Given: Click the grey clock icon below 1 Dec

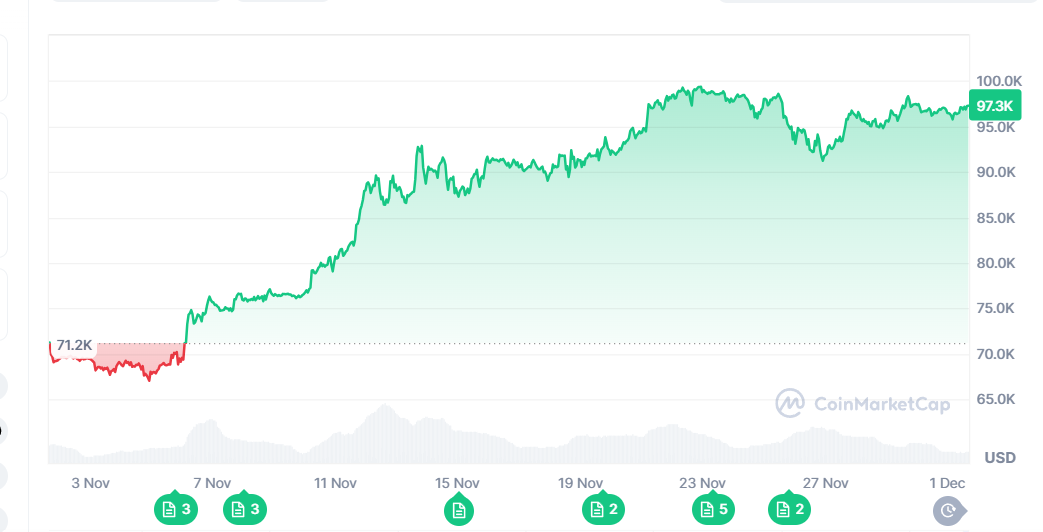Looking at the screenshot, I should 948,511.
